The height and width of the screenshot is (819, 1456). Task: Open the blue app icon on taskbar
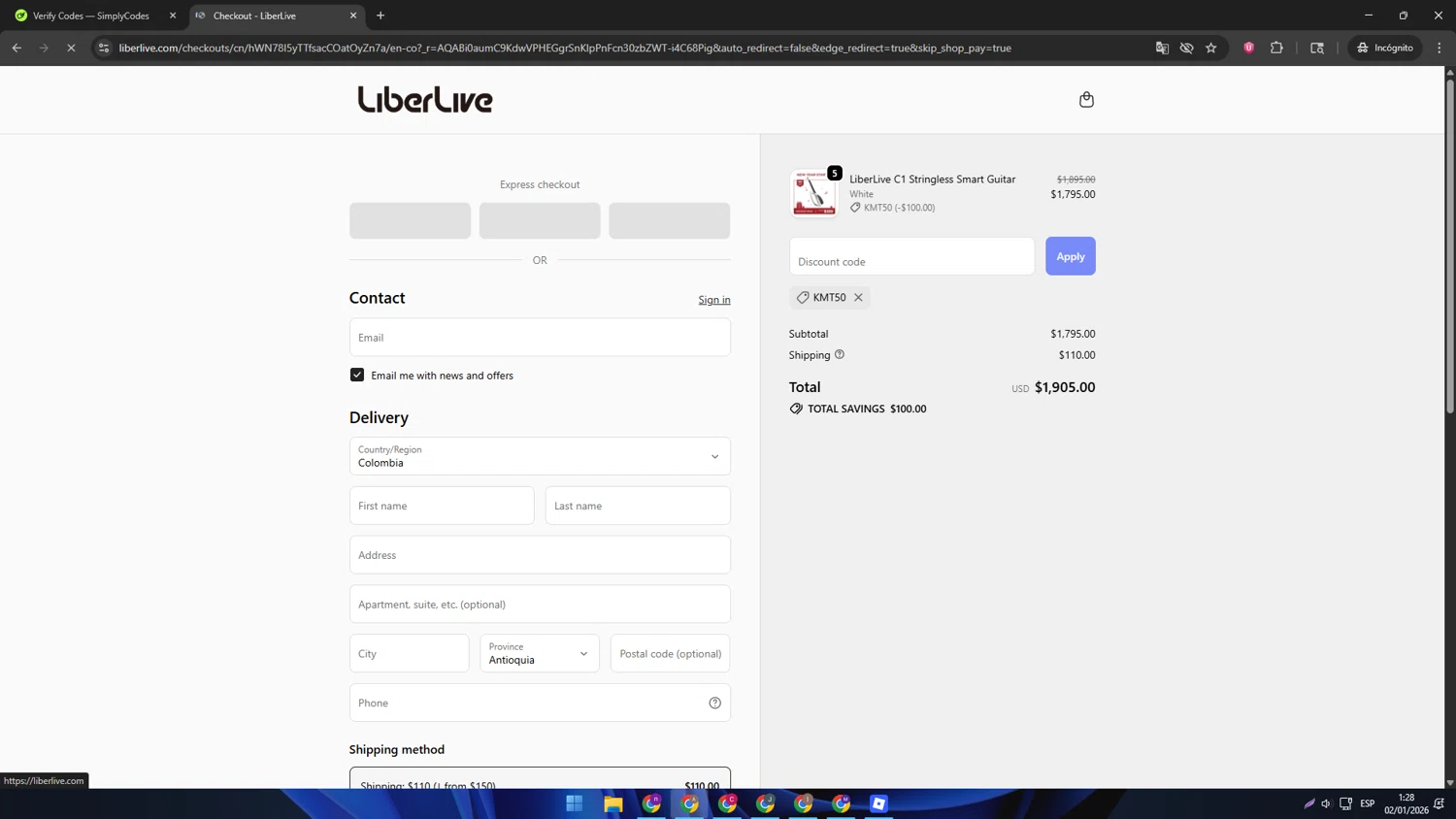[x=878, y=803]
